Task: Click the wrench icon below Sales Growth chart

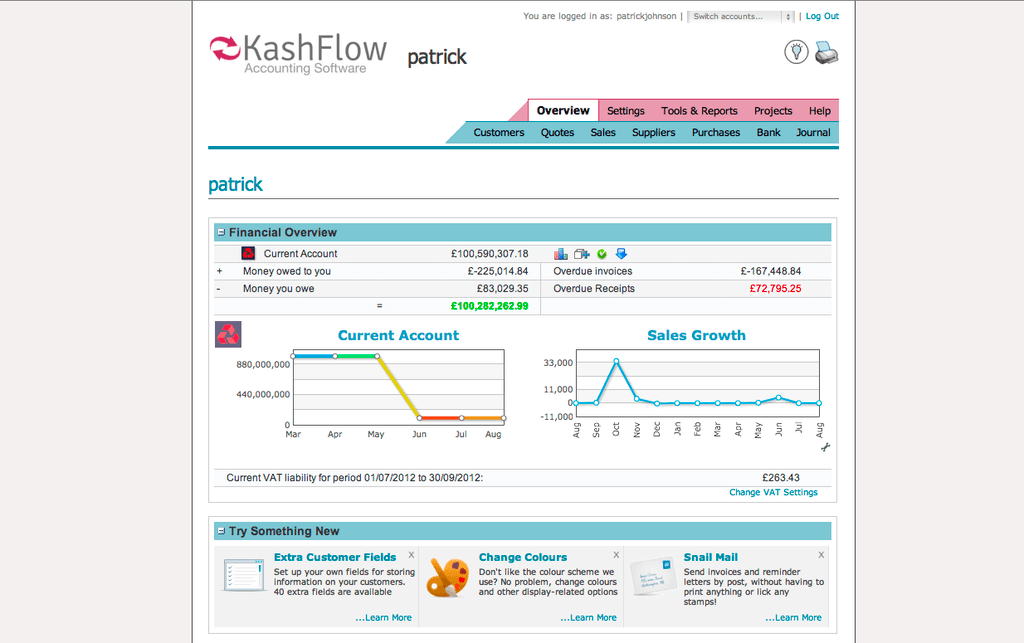Action: tap(825, 447)
